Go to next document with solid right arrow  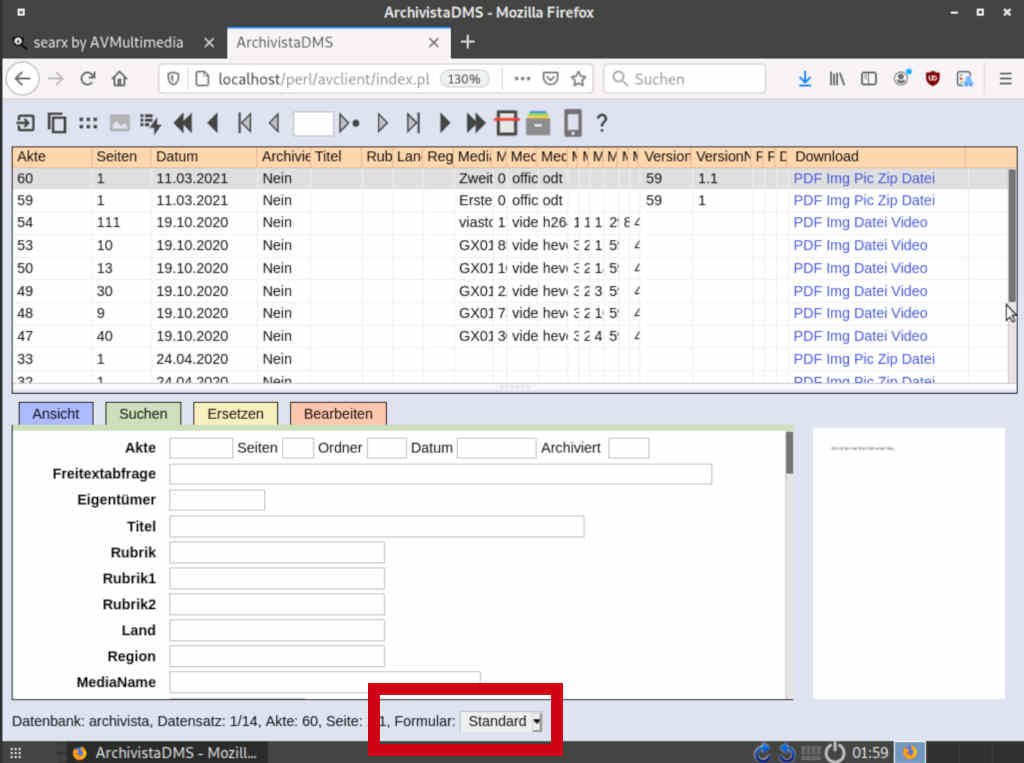pos(445,123)
